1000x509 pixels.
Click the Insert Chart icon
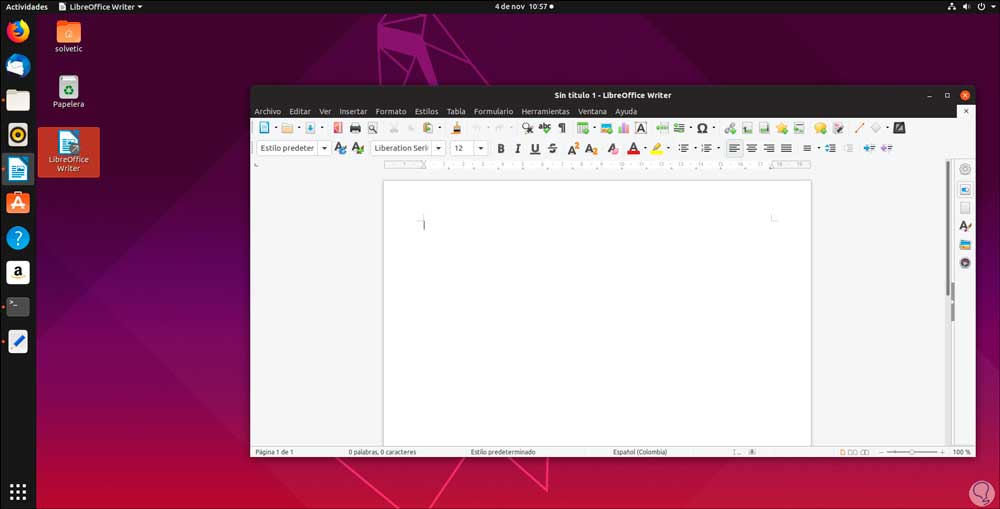click(624, 128)
